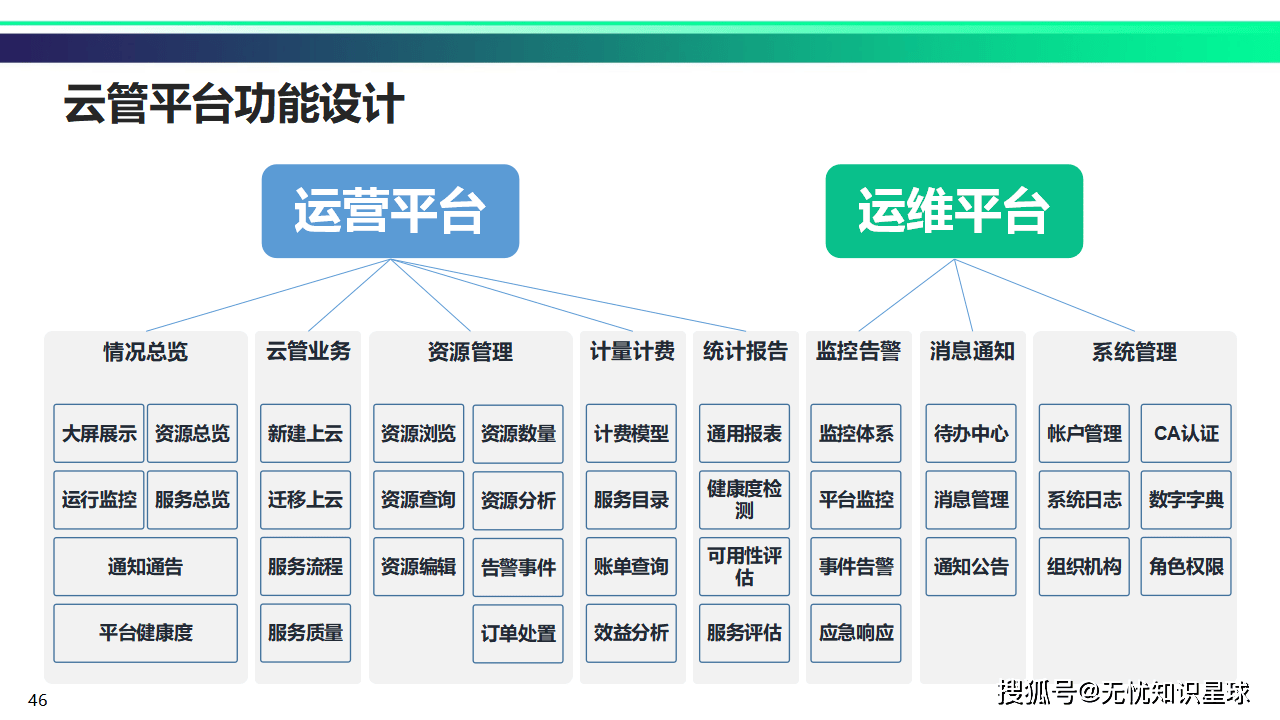Choose the 服务质量 item
Viewport: 1280px width, 720px height.
tap(305, 633)
